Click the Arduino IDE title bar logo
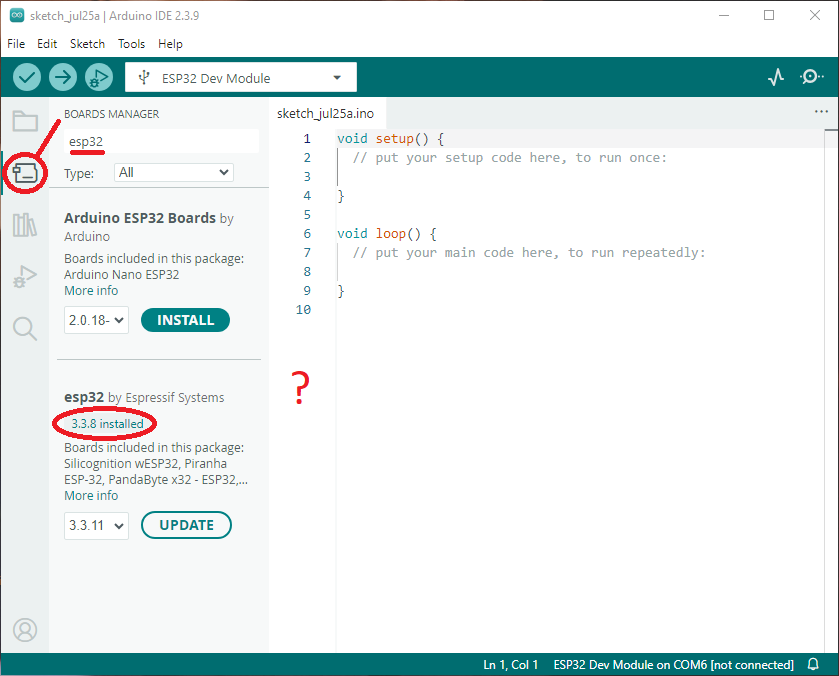This screenshot has width=839, height=676. (x=17, y=16)
